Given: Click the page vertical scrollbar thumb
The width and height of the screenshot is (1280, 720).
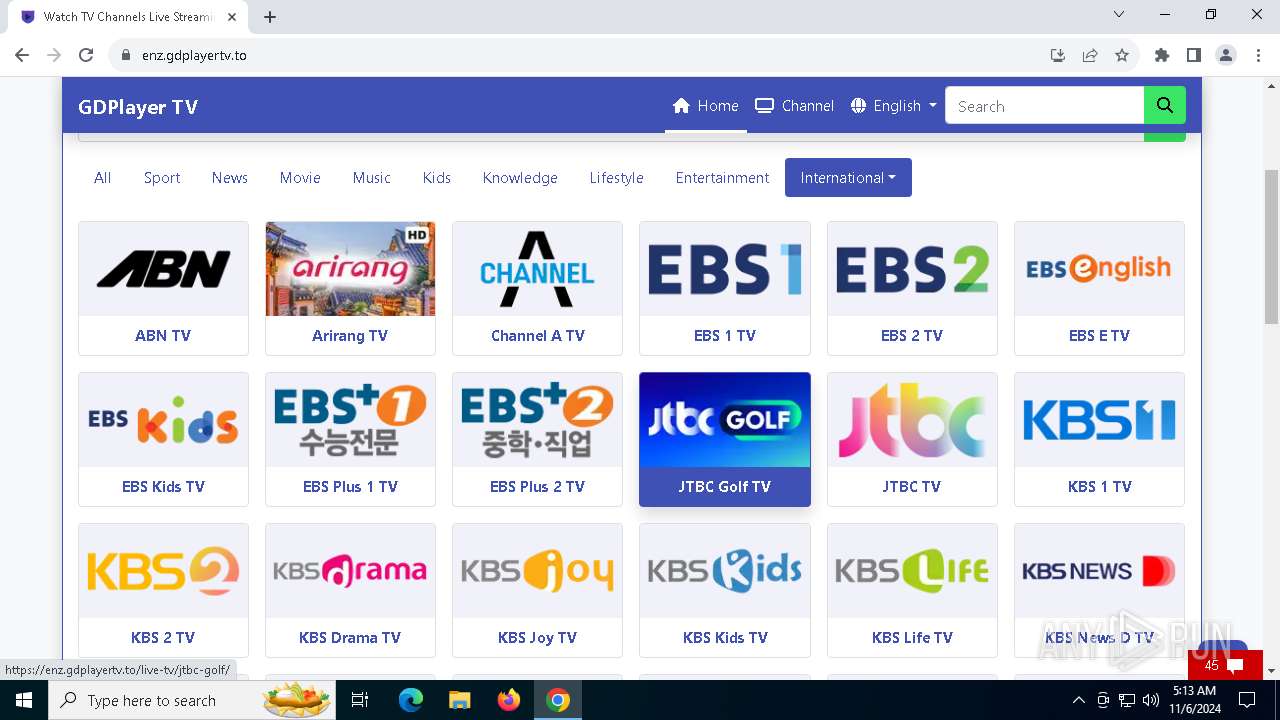Looking at the screenshot, I should (x=1272, y=247).
